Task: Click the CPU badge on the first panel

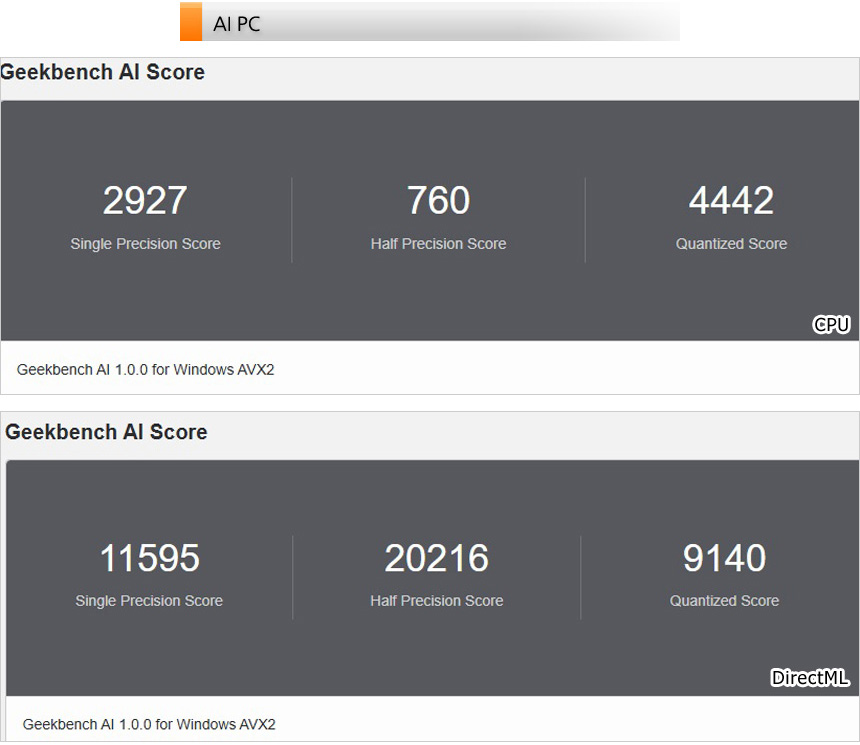Action: (x=831, y=324)
